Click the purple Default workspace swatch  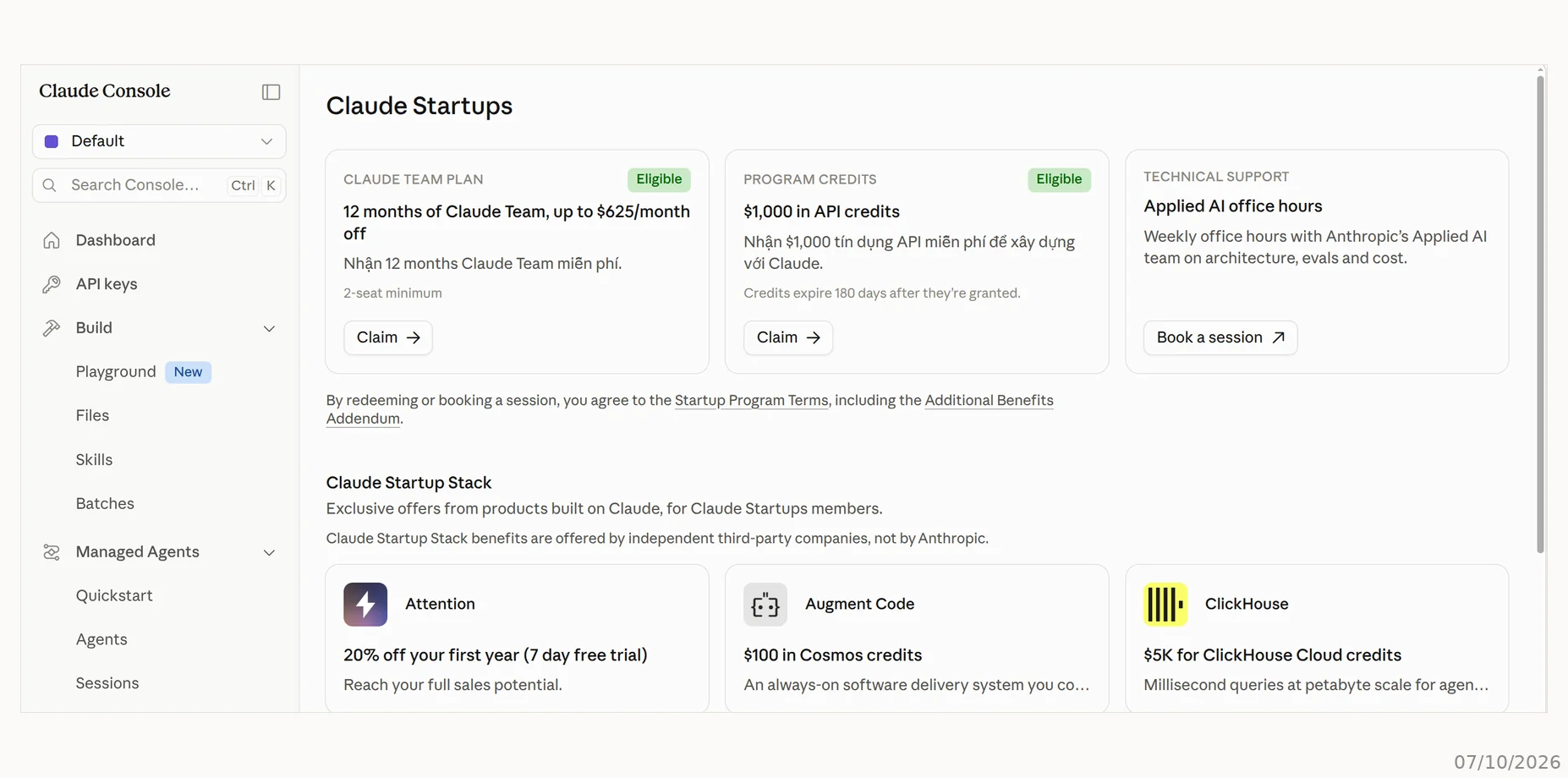52,141
